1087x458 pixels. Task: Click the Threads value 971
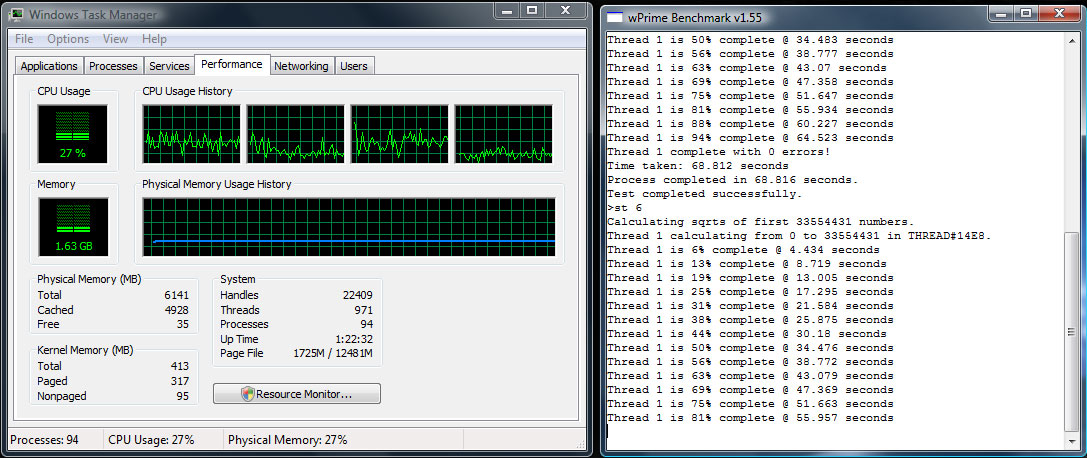[x=363, y=310]
